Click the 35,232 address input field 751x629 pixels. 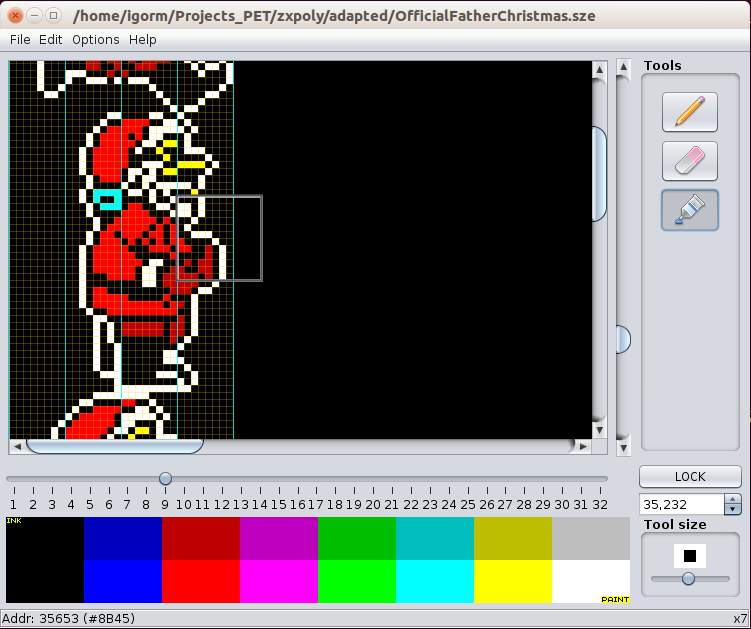pyautogui.click(x=682, y=504)
